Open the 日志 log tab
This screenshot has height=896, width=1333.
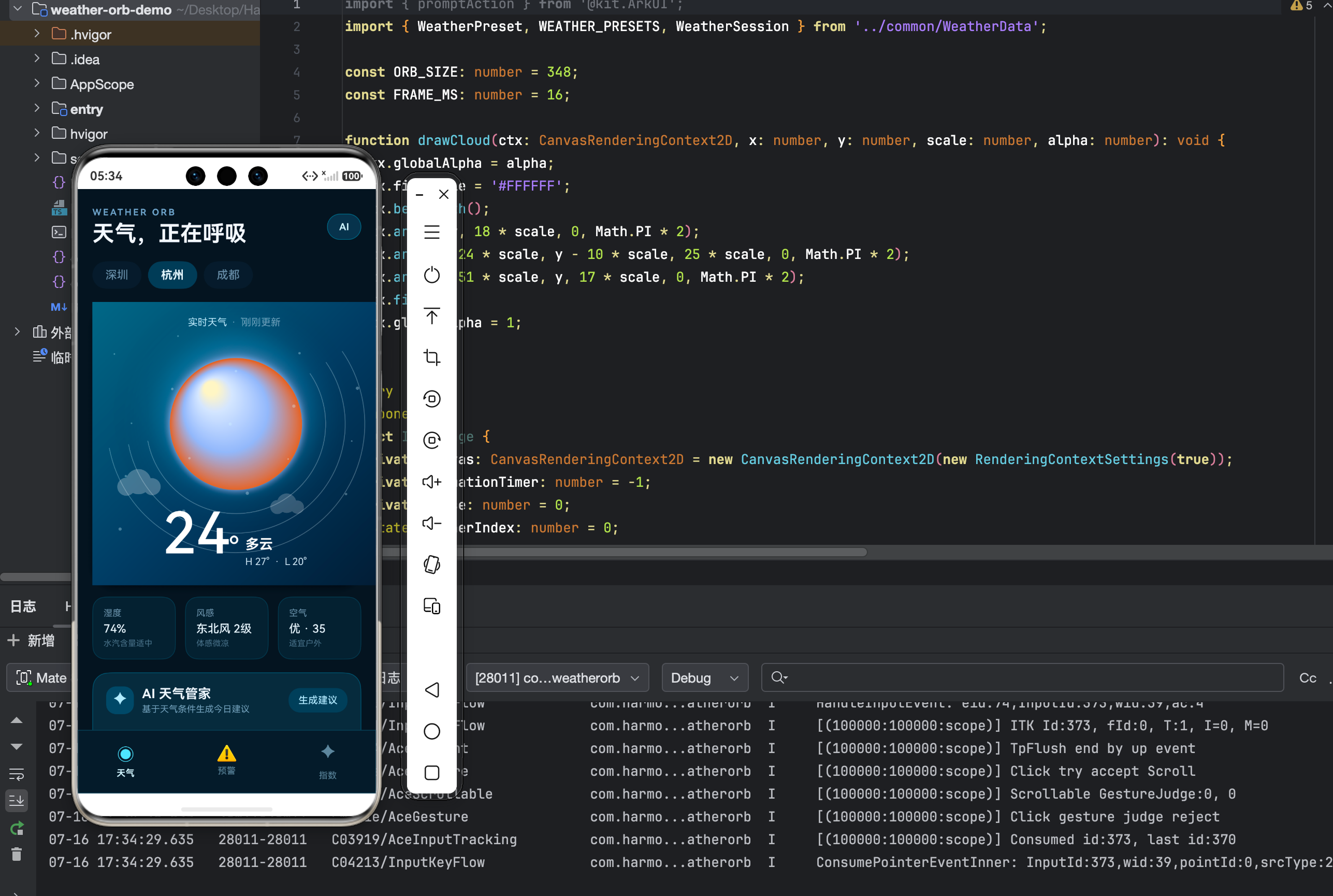point(23,606)
